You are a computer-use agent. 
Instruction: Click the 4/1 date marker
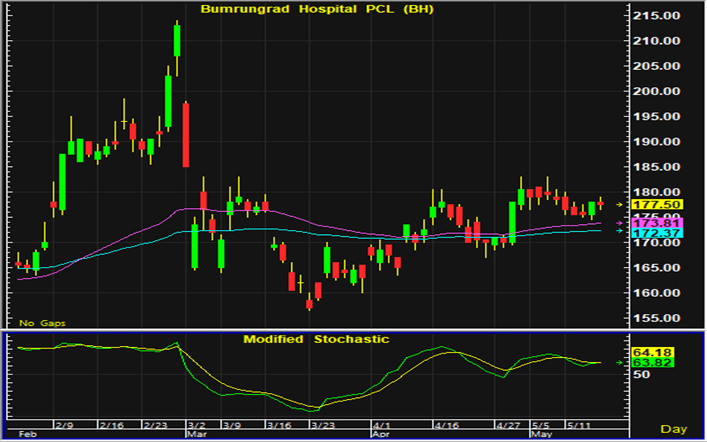pos(382,426)
